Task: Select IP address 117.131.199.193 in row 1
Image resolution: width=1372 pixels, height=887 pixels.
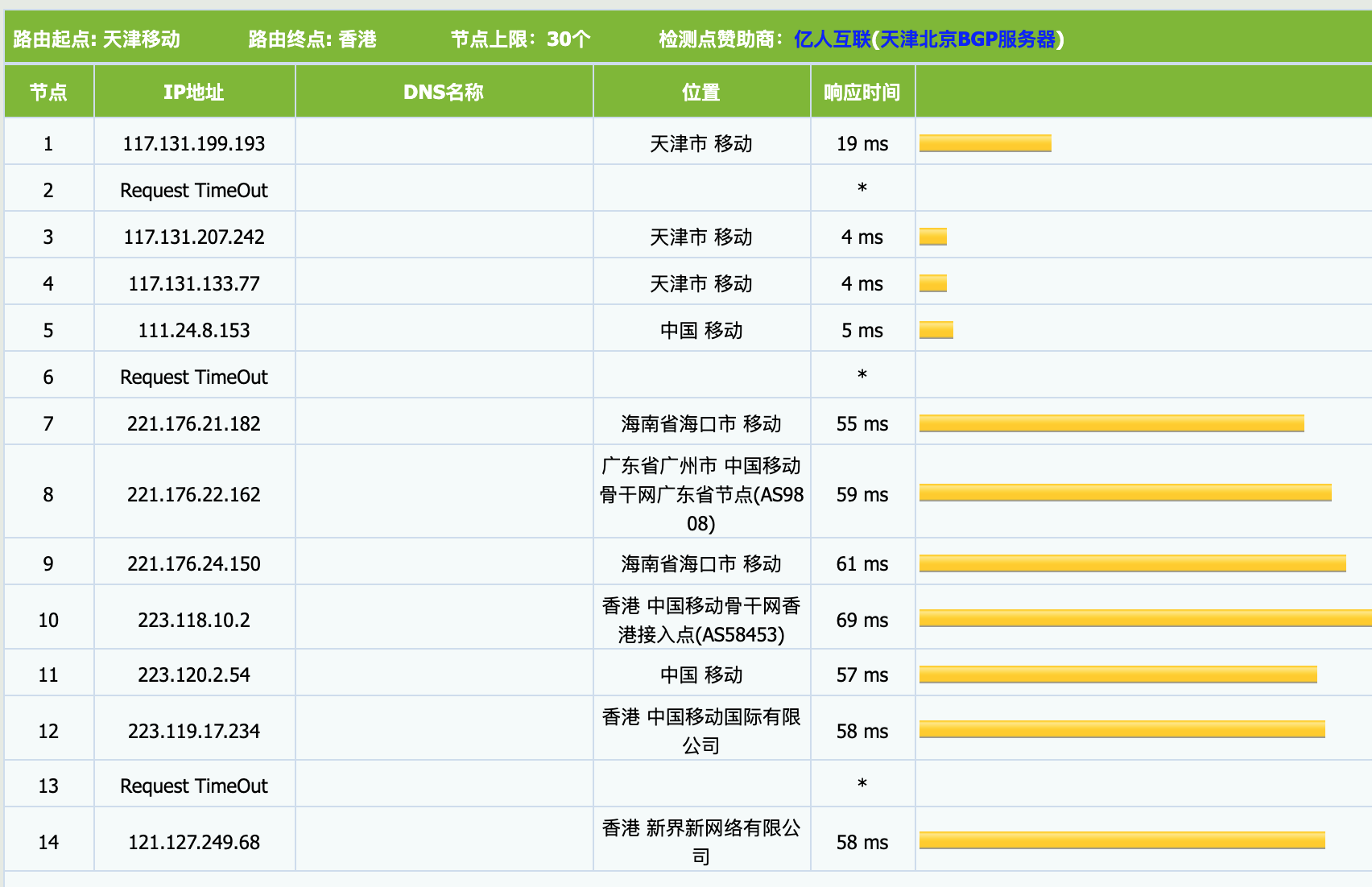Action: (x=194, y=143)
